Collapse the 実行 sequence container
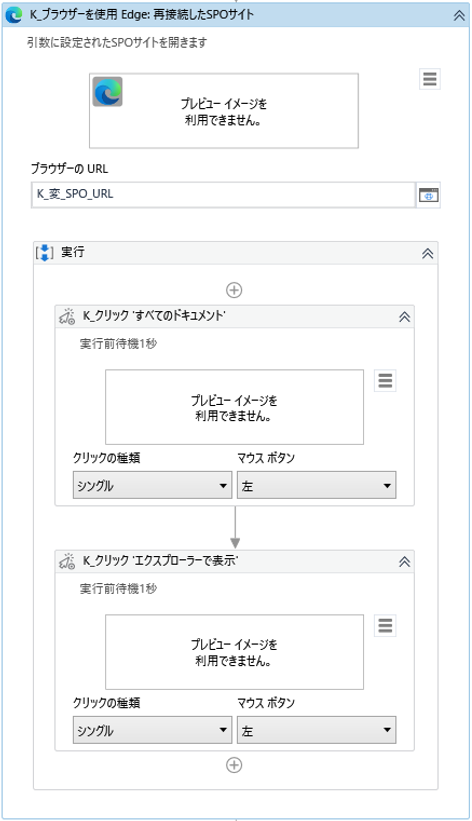Image resolution: width=472 pixels, height=821 pixels. point(427,253)
